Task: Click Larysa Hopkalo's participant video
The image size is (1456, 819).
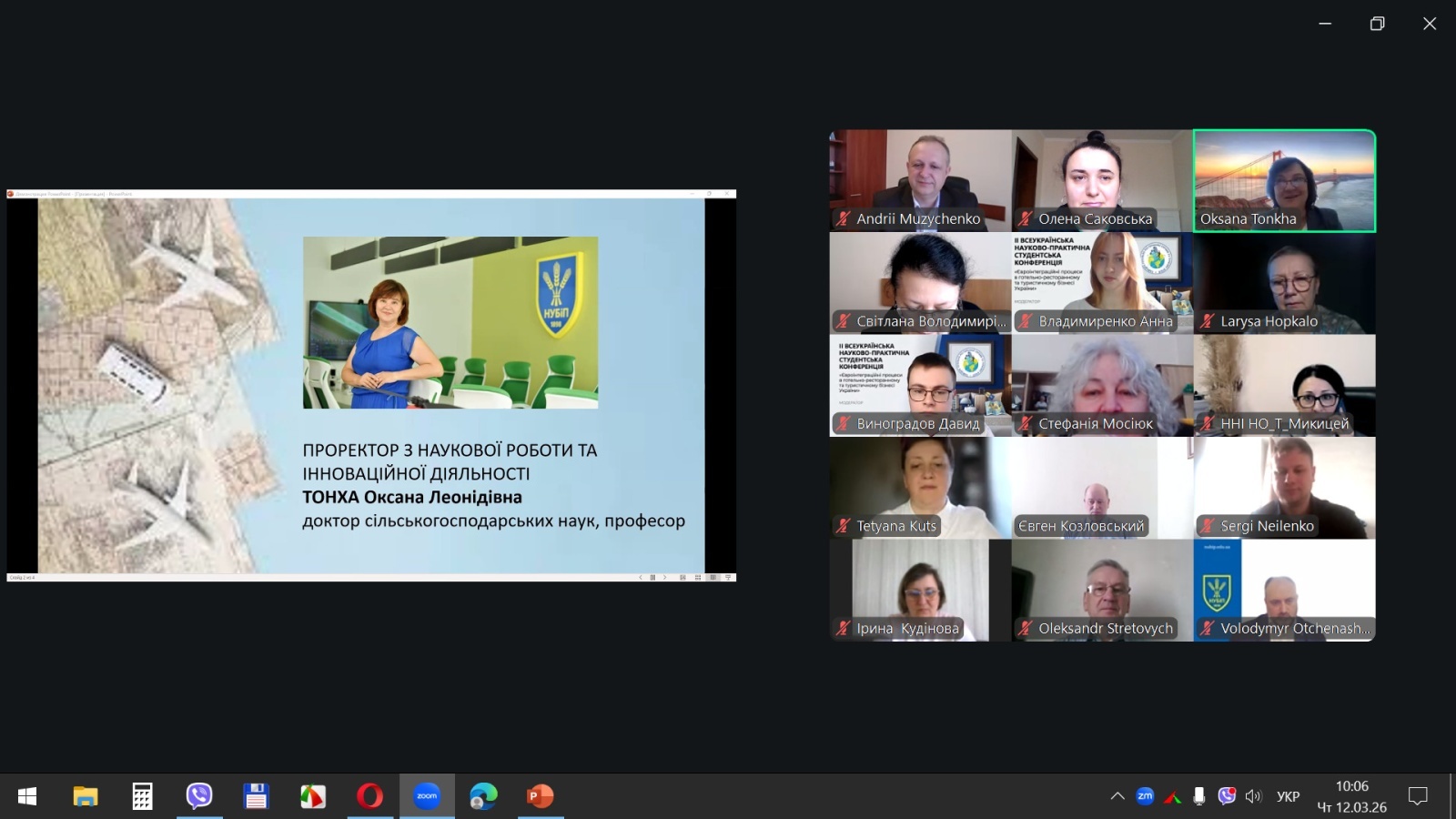Action: [1284, 283]
